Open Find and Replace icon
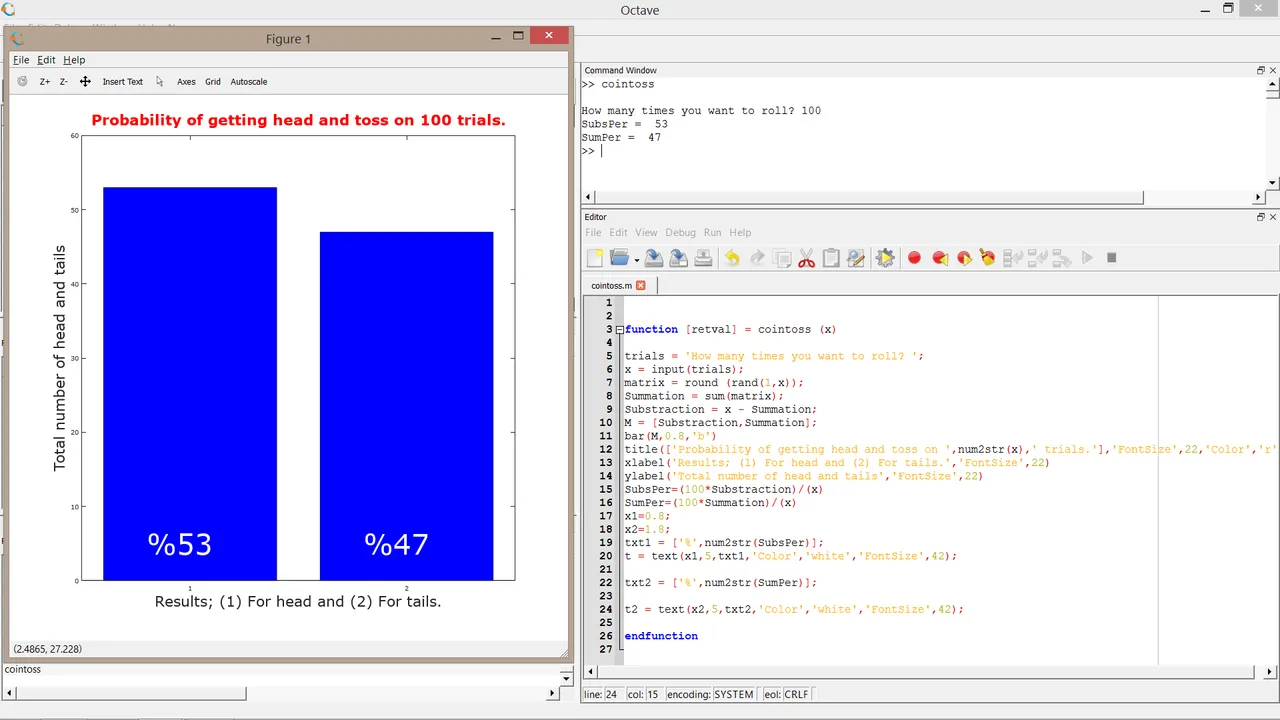Image resolution: width=1280 pixels, height=720 pixels. point(855,258)
